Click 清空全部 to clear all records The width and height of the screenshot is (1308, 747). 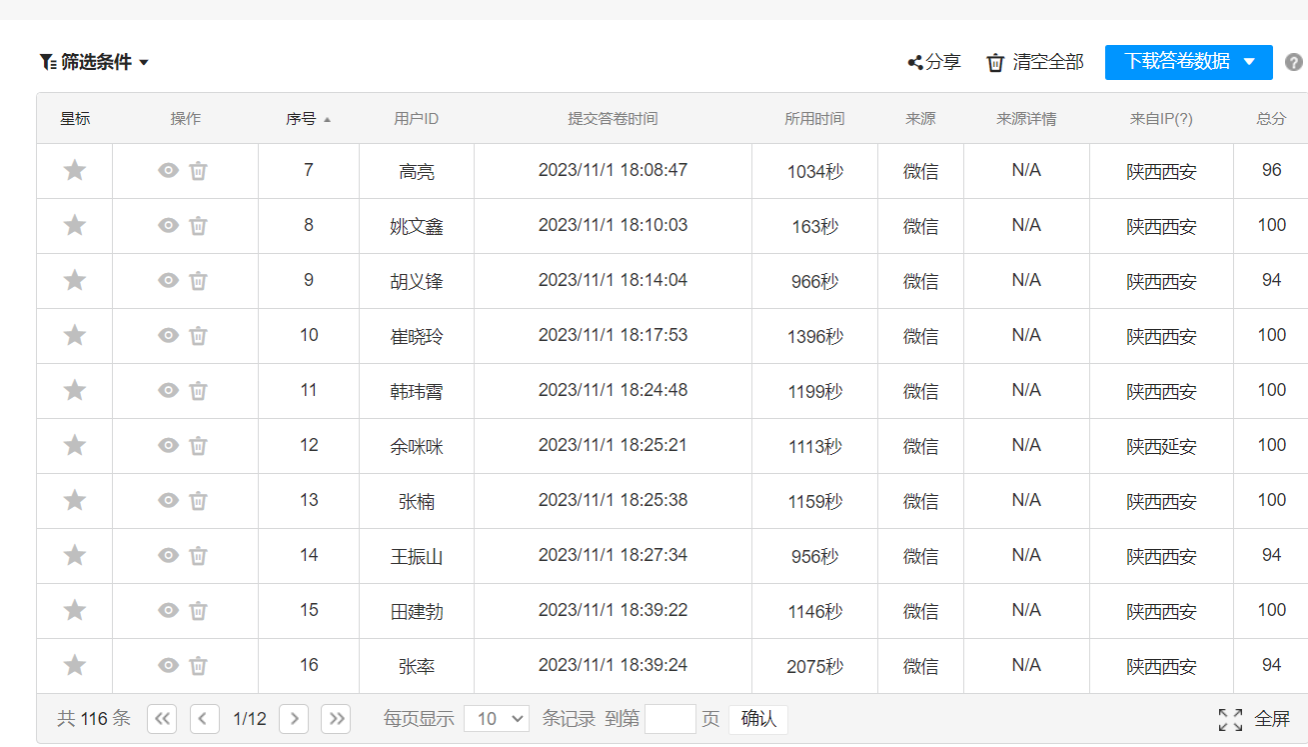point(1035,62)
